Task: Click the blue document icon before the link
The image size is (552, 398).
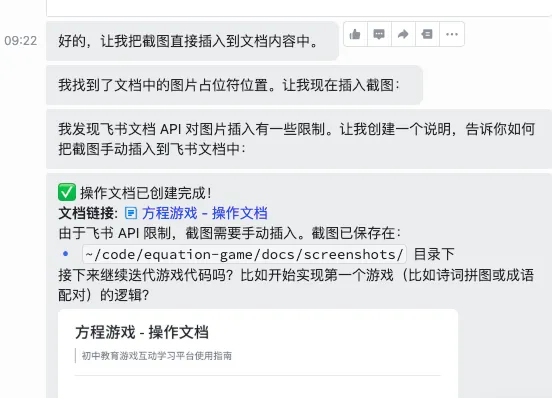Action: [131, 213]
